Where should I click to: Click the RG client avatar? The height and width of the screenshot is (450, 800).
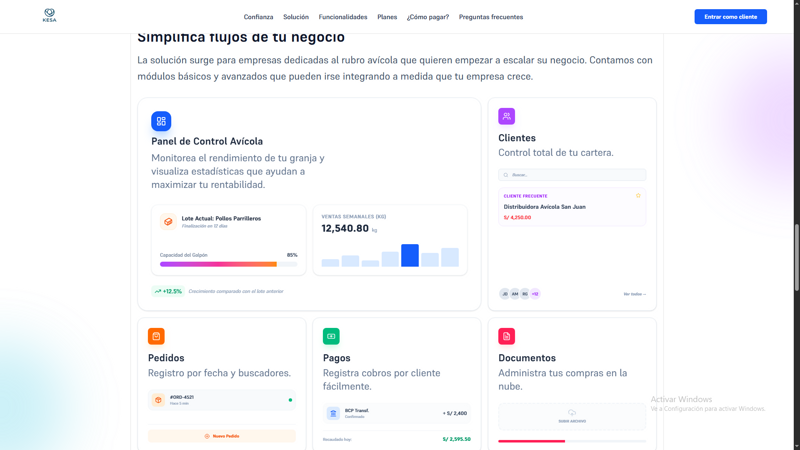[525, 294]
